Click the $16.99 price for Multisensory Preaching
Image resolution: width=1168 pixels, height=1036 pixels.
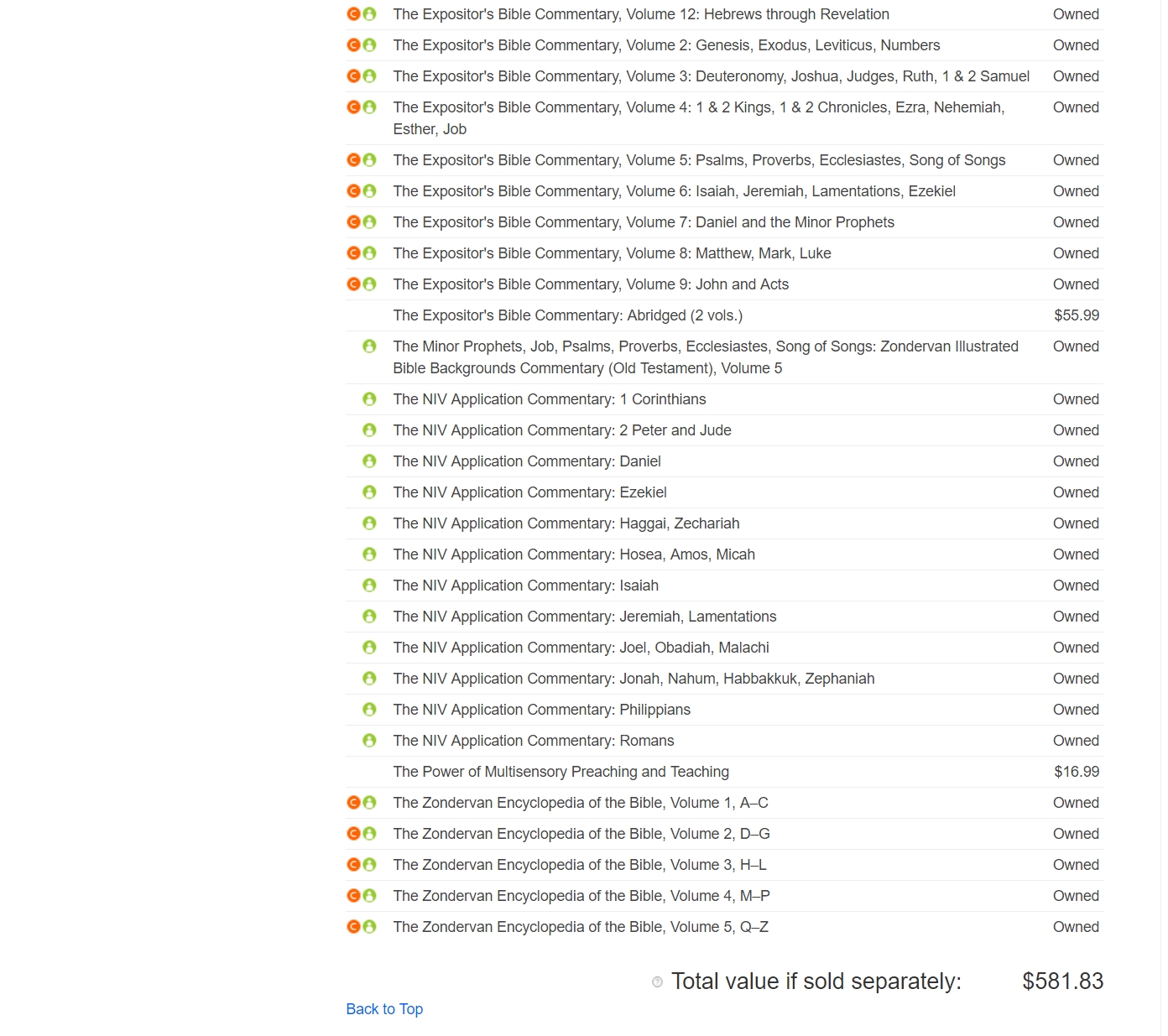pos(1077,772)
